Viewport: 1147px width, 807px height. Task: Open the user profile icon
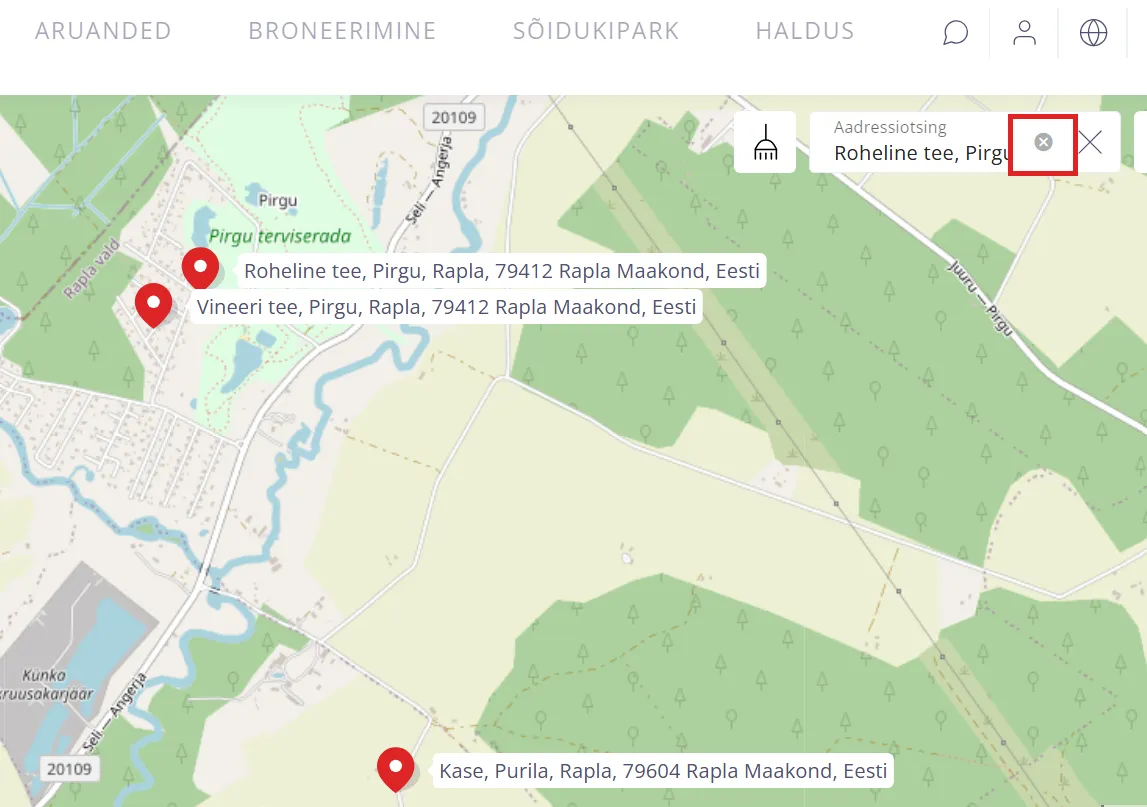coord(1024,33)
